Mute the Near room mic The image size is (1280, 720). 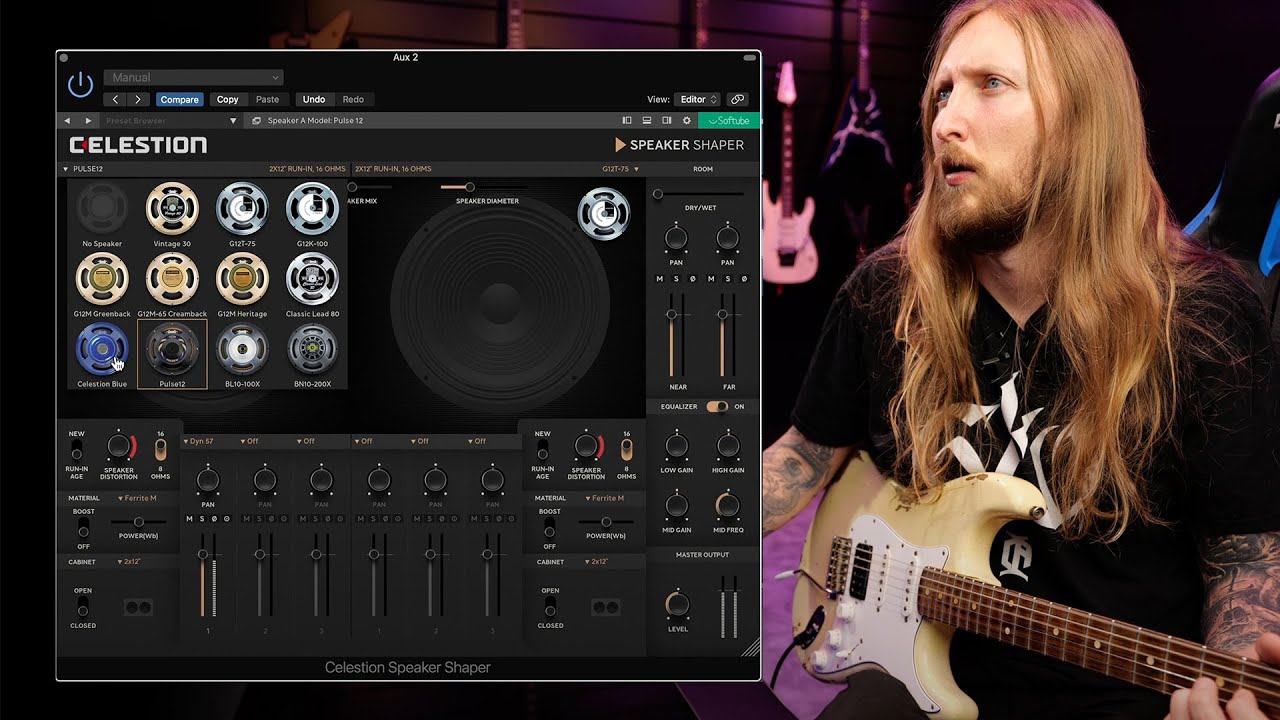coord(659,279)
